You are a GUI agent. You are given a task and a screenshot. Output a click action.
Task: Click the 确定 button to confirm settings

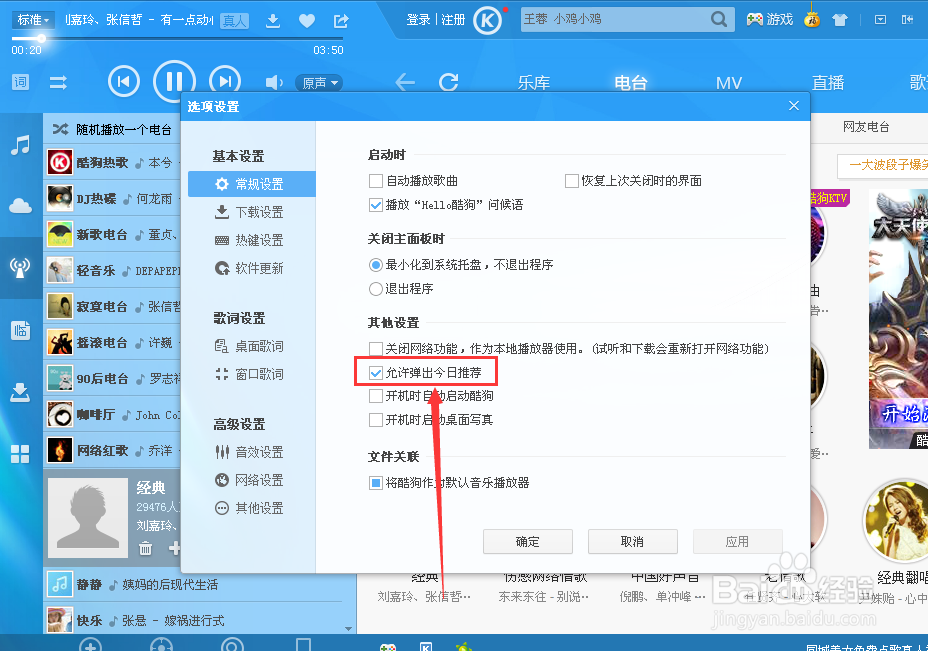tap(527, 541)
